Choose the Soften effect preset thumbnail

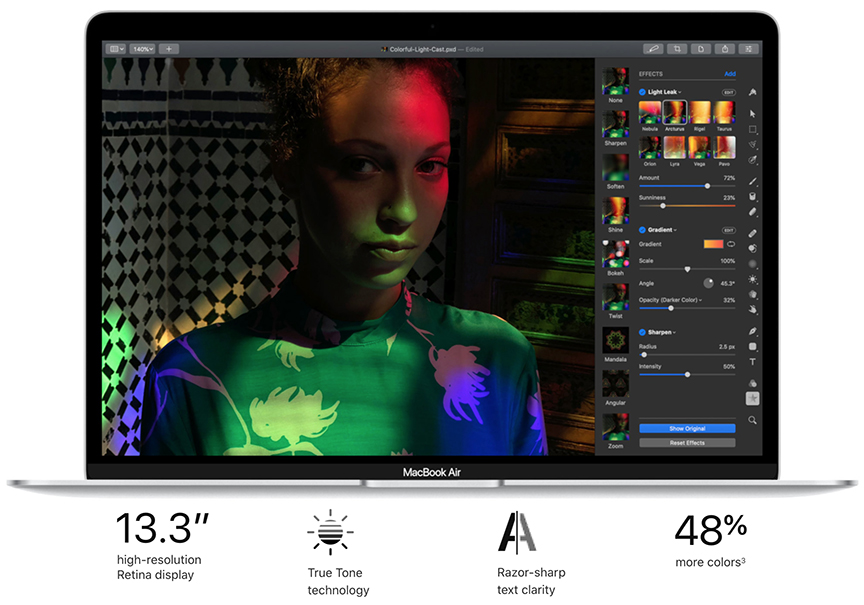tap(615, 168)
